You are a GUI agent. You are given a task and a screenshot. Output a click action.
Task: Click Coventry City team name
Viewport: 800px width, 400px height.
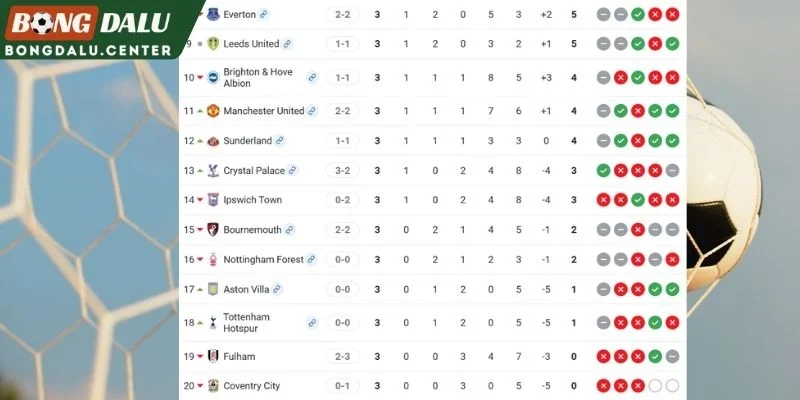tap(252, 386)
